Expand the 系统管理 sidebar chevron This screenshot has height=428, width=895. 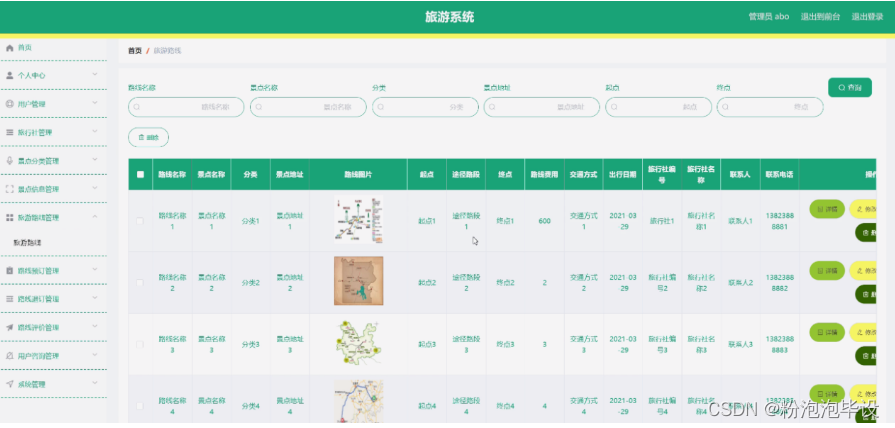[95, 383]
